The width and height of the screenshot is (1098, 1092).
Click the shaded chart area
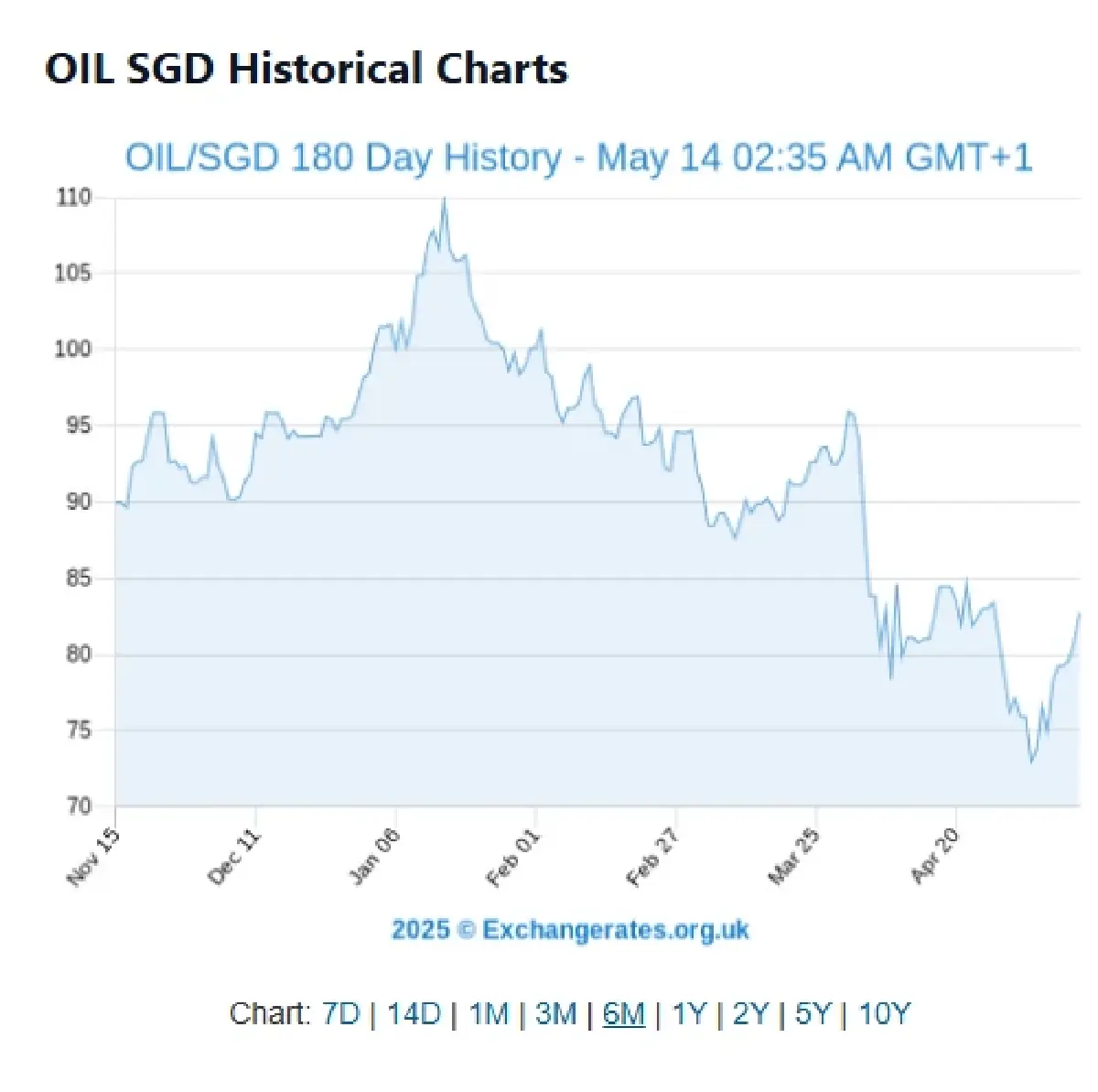(457, 641)
